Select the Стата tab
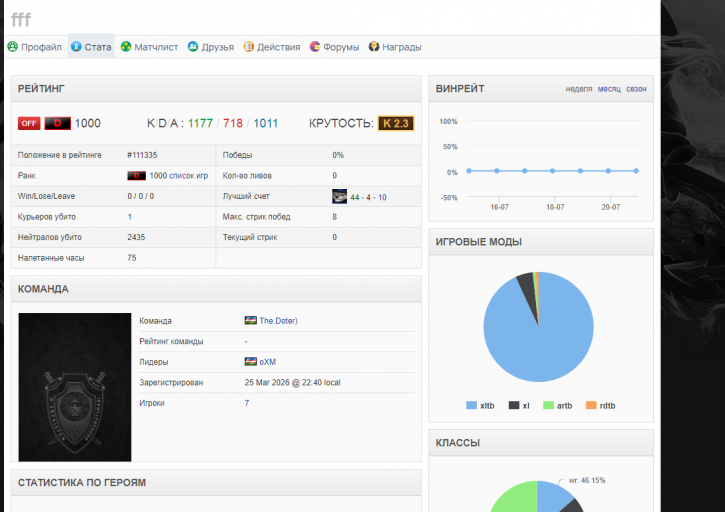This screenshot has height=512, width=725. coord(91,47)
